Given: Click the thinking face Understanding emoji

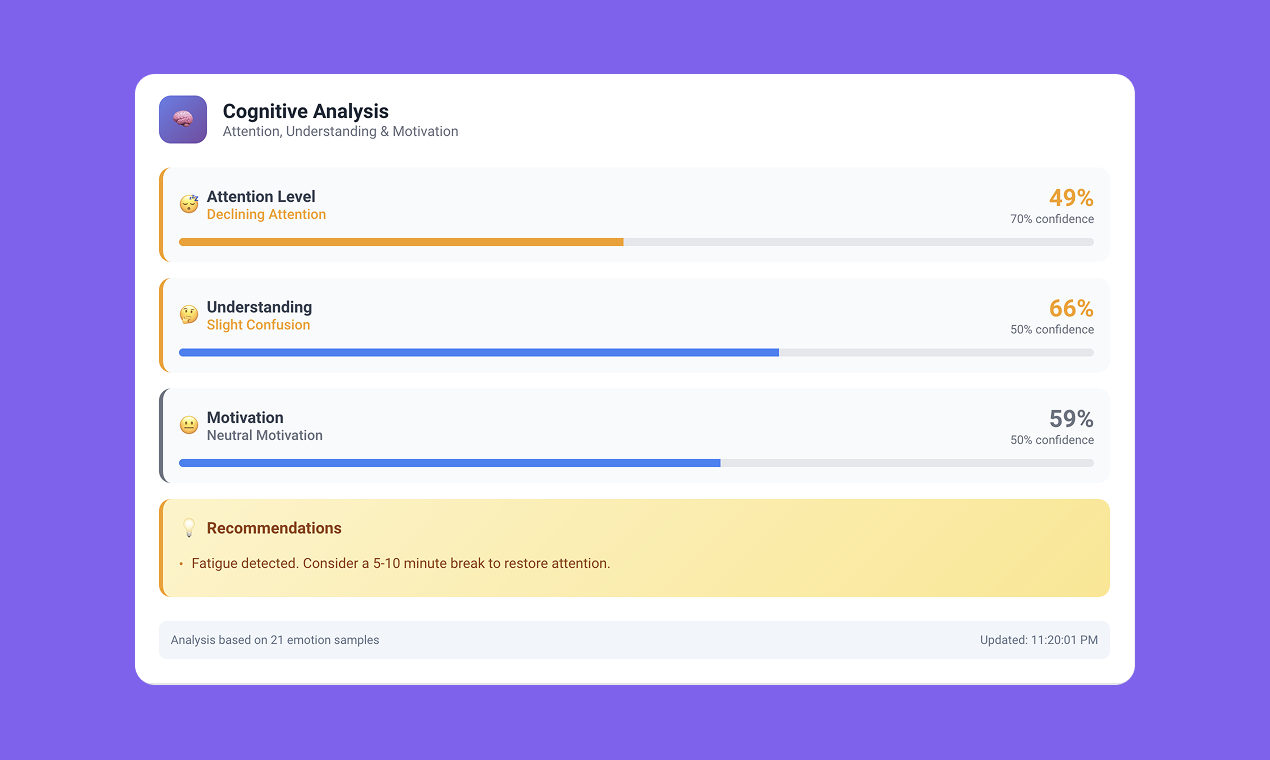Looking at the screenshot, I should [189, 315].
